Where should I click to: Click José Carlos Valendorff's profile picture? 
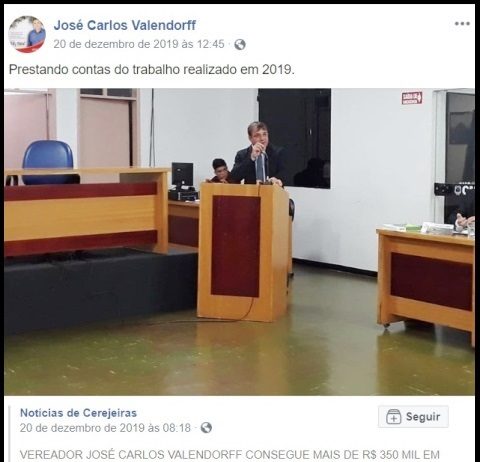pos(27,34)
